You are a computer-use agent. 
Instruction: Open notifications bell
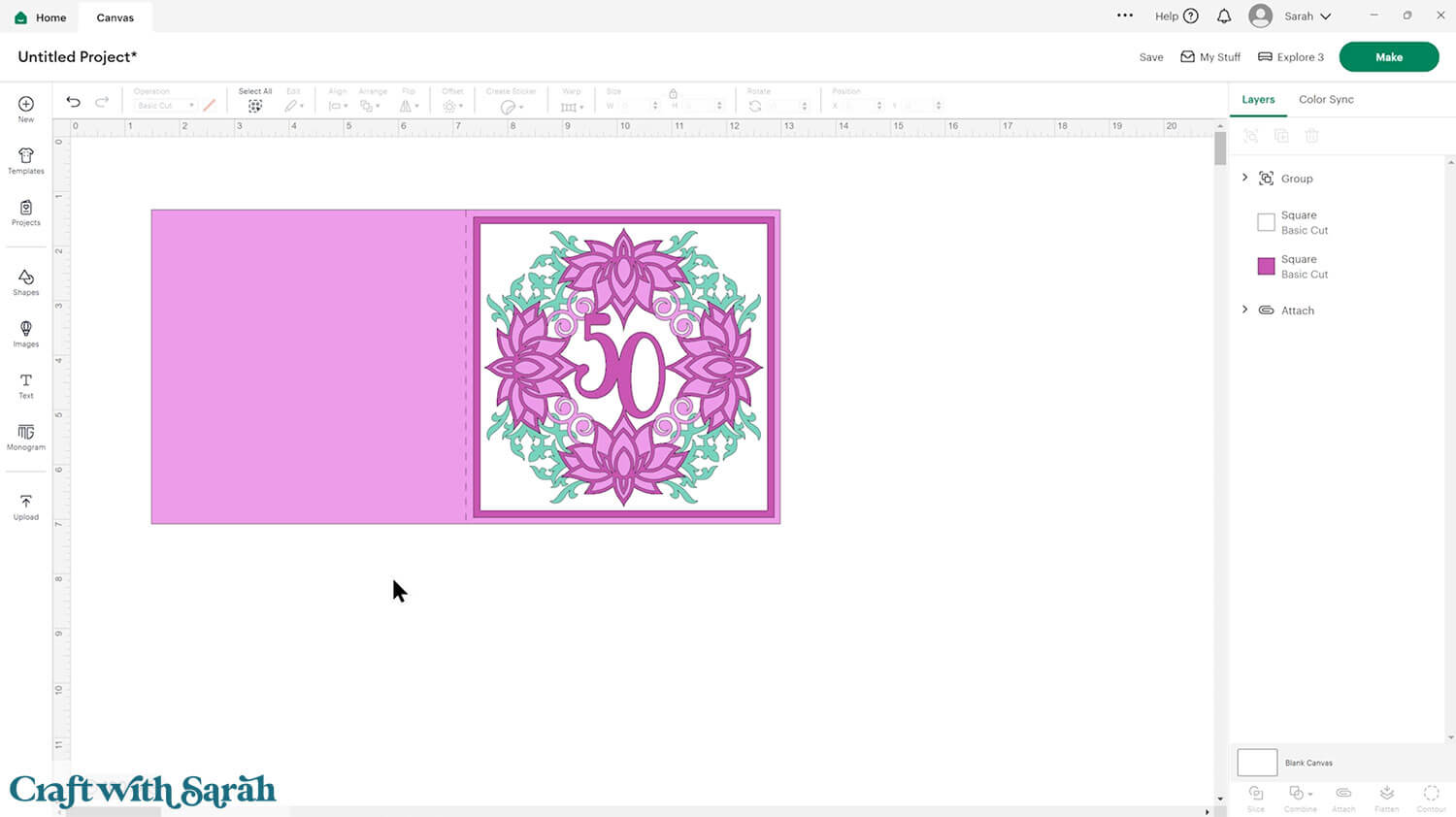coord(1224,16)
